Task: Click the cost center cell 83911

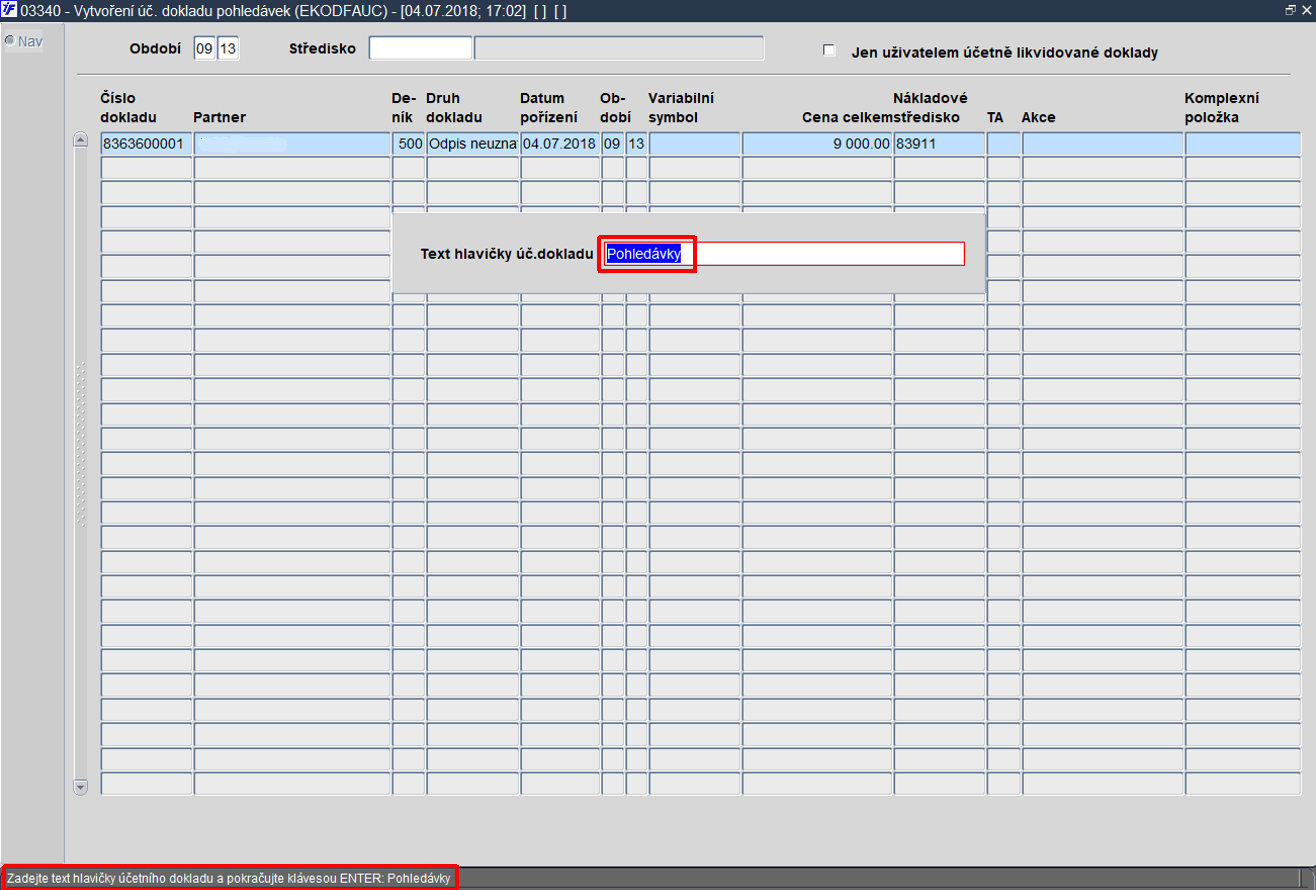Action: click(x=940, y=144)
